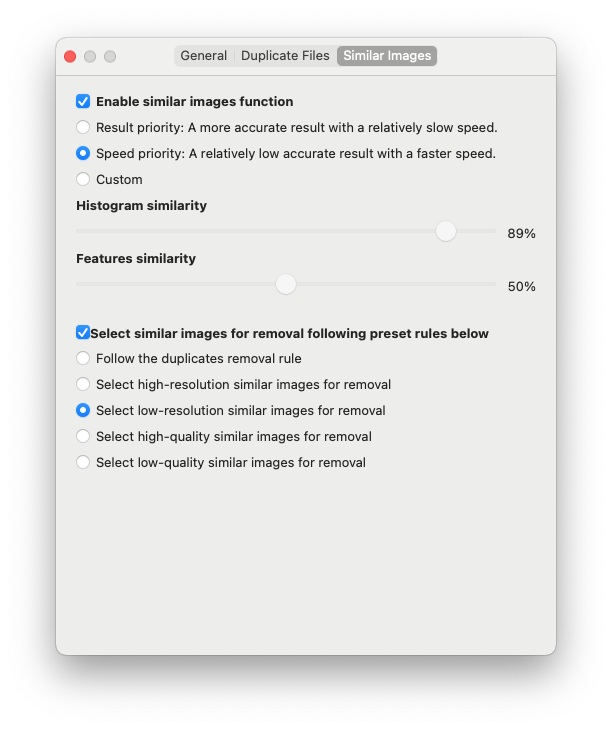Viewport: 612px width, 729px height.
Task: Pick high-quality similar images for removal
Action: [x=83, y=437]
